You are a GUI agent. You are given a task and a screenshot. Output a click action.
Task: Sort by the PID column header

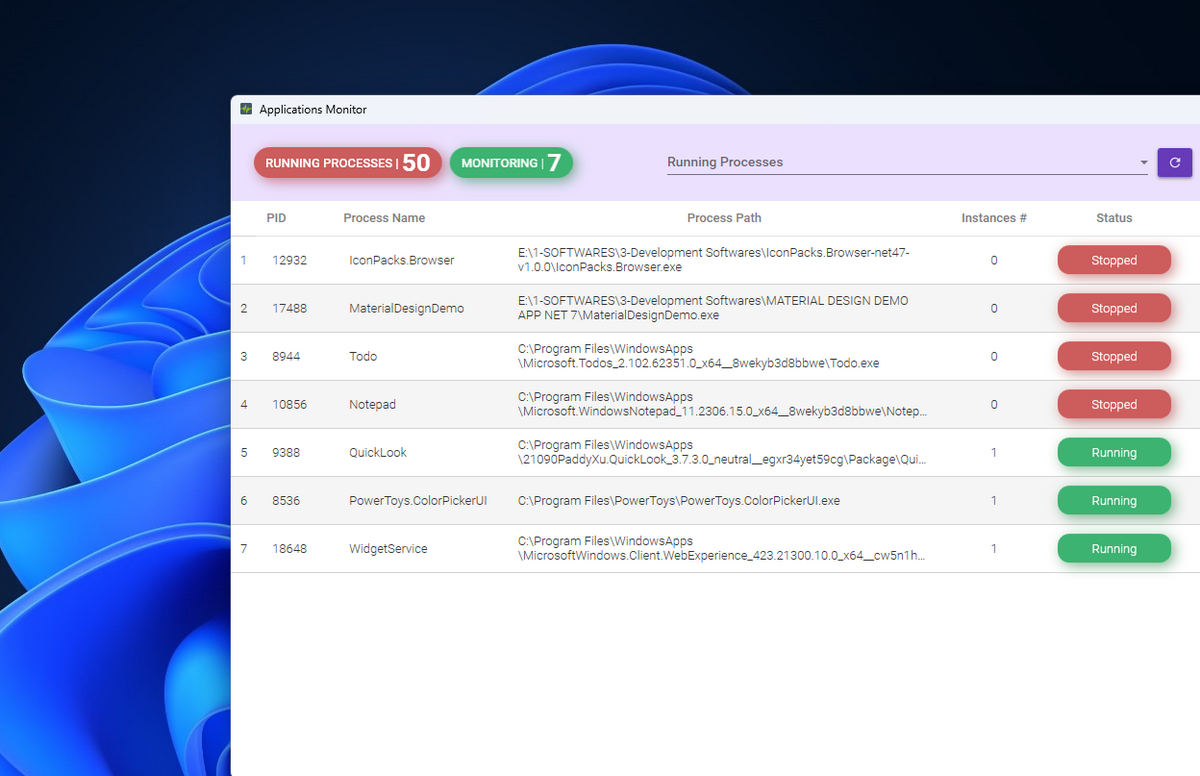(x=276, y=218)
